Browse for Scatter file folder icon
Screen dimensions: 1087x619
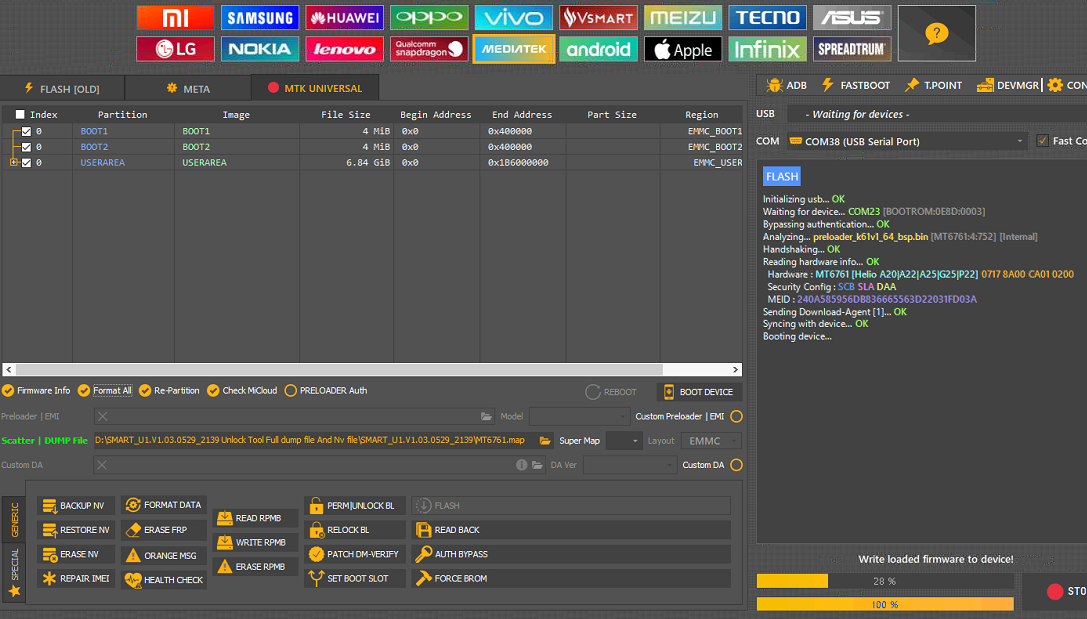(545, 441)
